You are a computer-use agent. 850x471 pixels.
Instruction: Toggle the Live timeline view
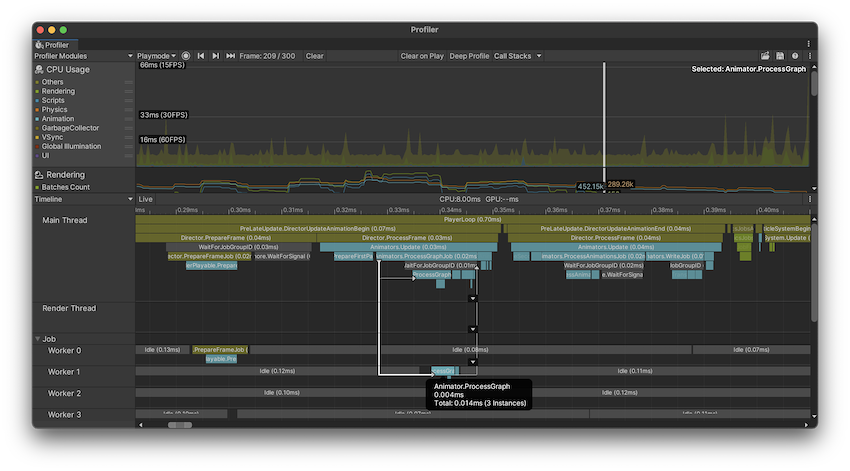[x=146, y=199]
